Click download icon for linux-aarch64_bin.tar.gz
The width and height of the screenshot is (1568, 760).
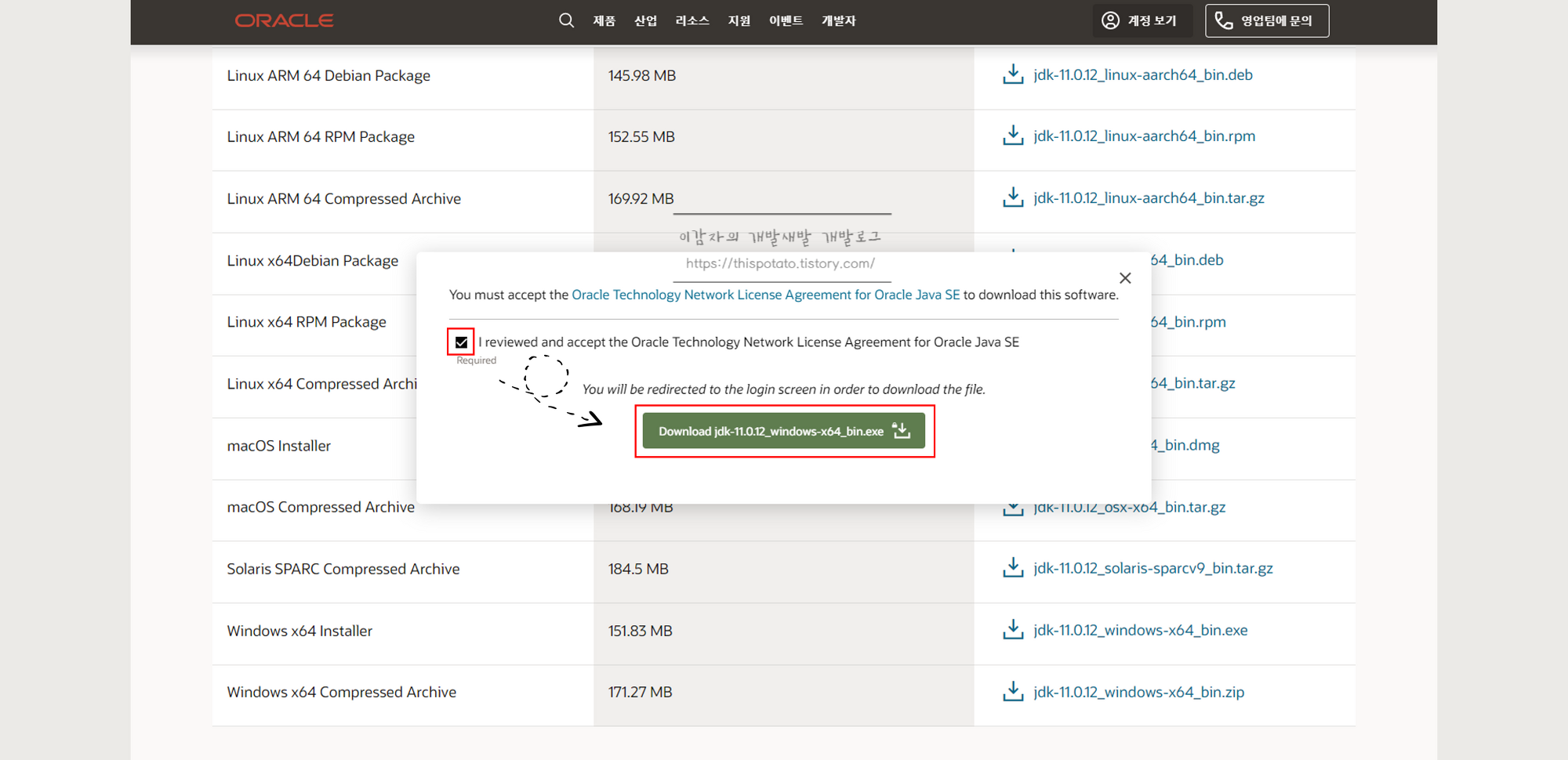1013,197
